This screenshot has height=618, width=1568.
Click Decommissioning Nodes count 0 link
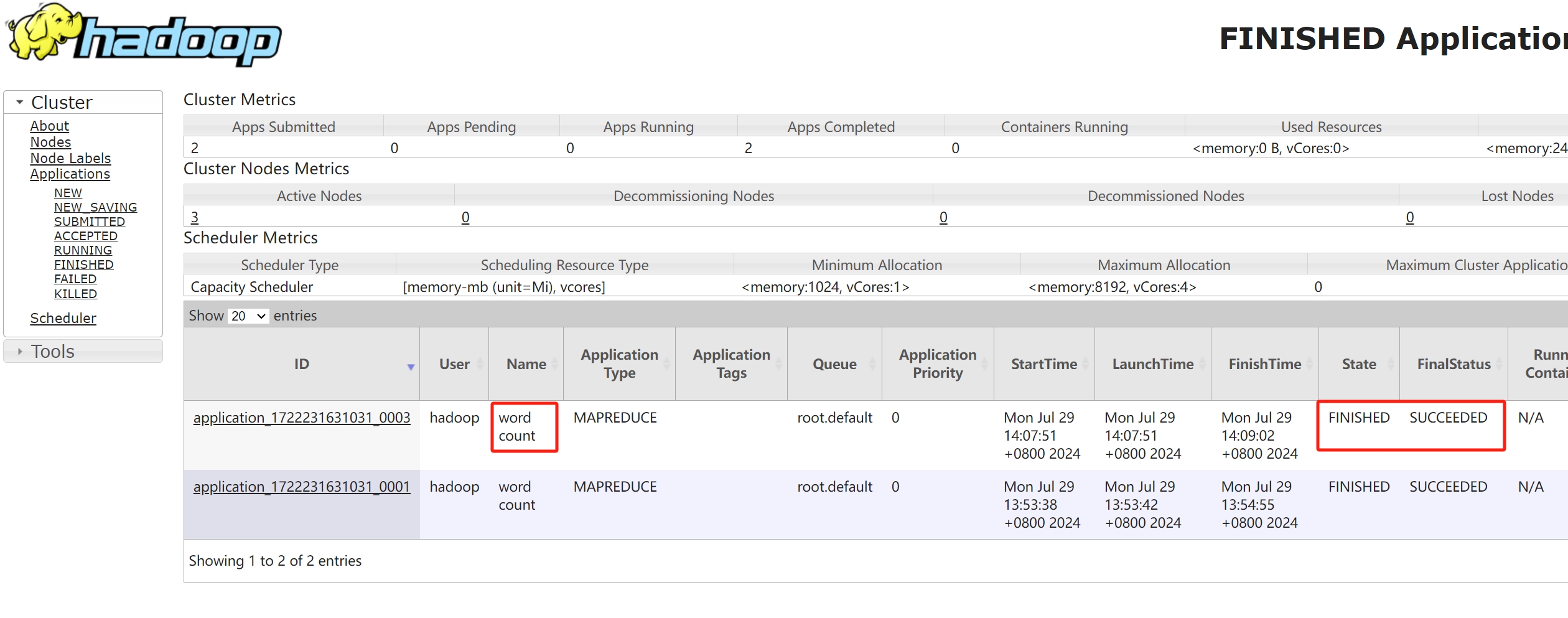tap(465, 217)
